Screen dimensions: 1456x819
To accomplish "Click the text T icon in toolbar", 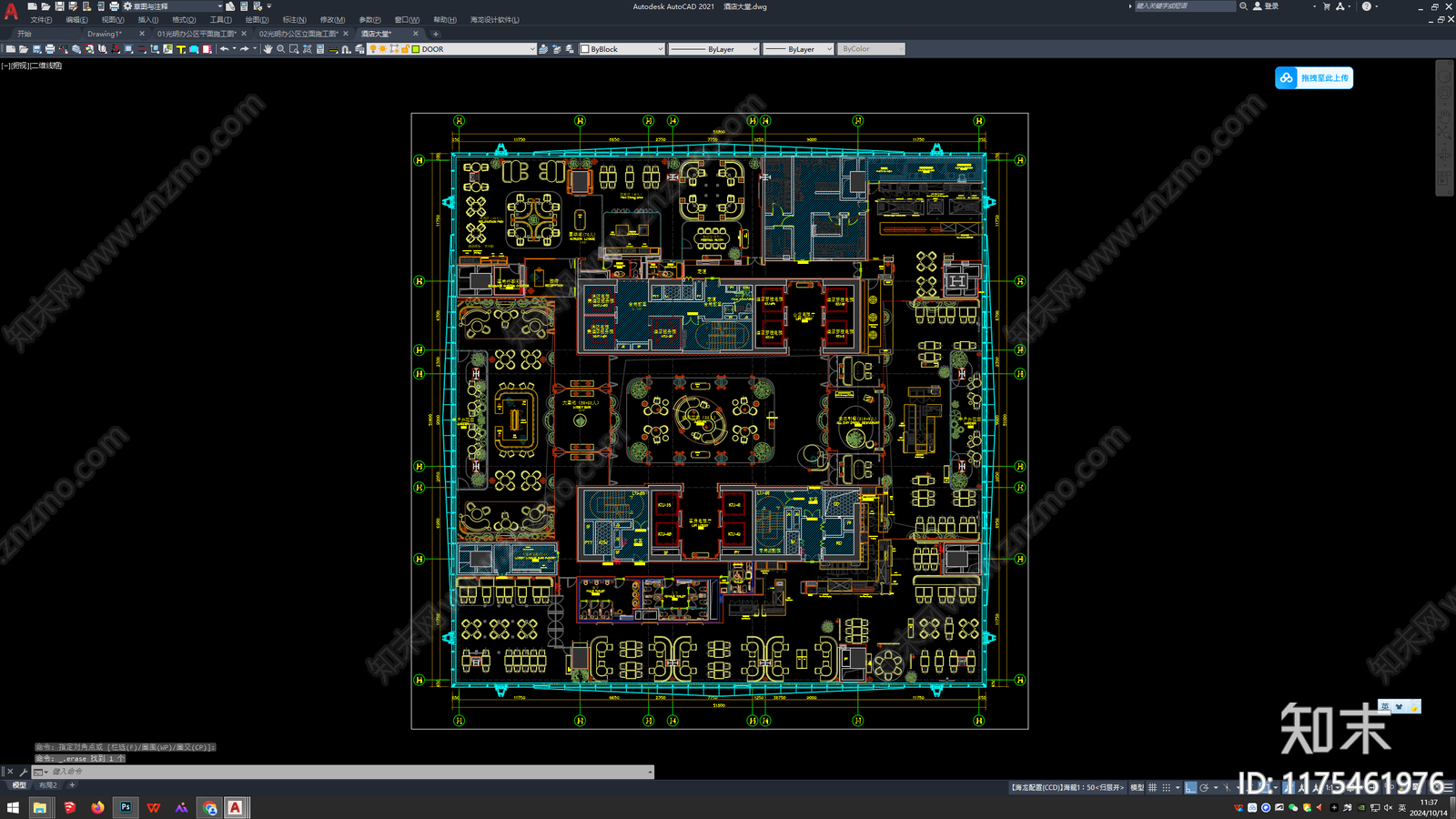I will pos(180,49).
